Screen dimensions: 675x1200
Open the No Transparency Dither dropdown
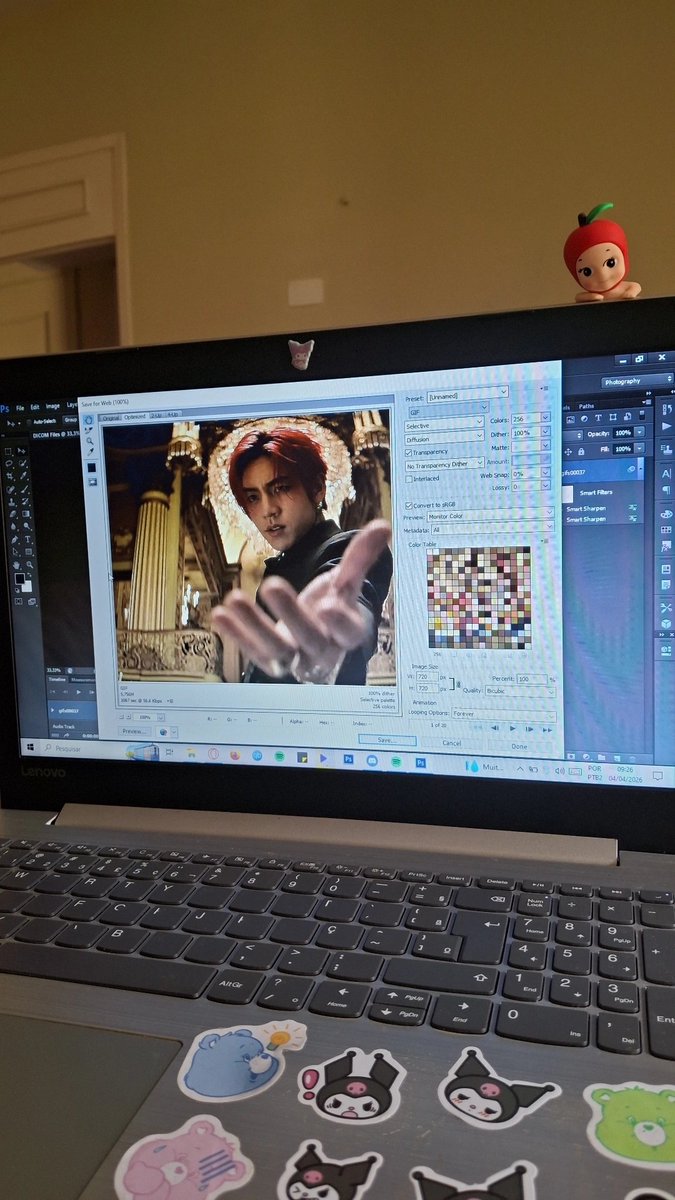tap(445, 463)
